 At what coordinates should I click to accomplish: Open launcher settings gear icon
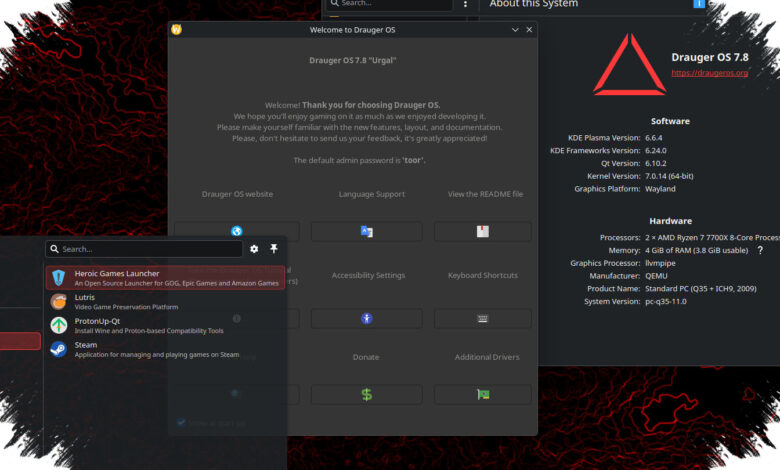point(254,249)
